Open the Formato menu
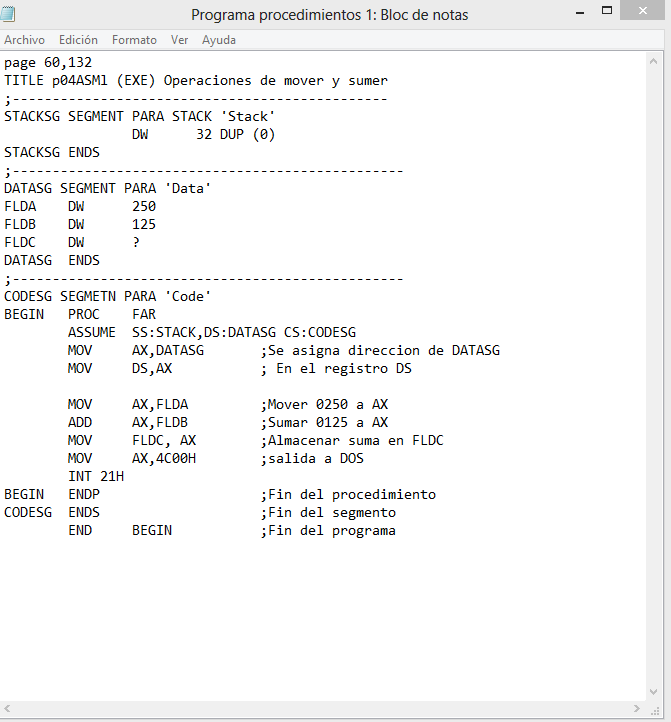 134,40
